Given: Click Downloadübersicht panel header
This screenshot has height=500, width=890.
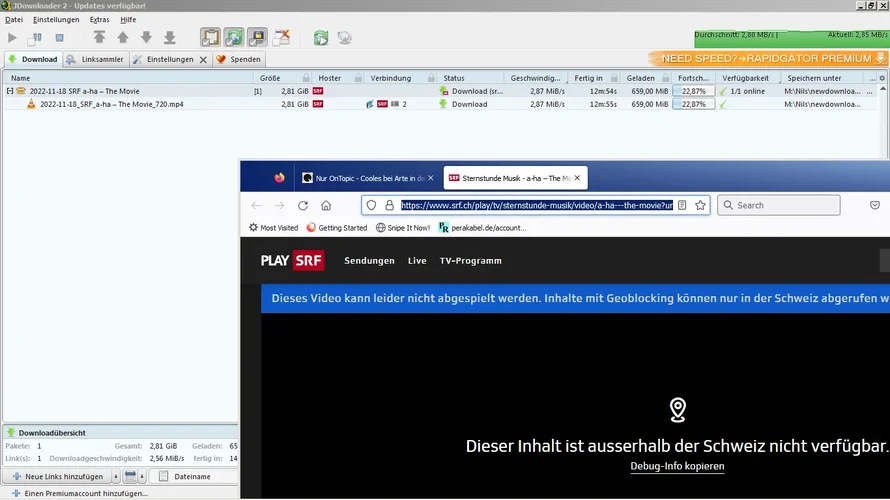Looking at the screenshot, I should click(x=120, y=432).
